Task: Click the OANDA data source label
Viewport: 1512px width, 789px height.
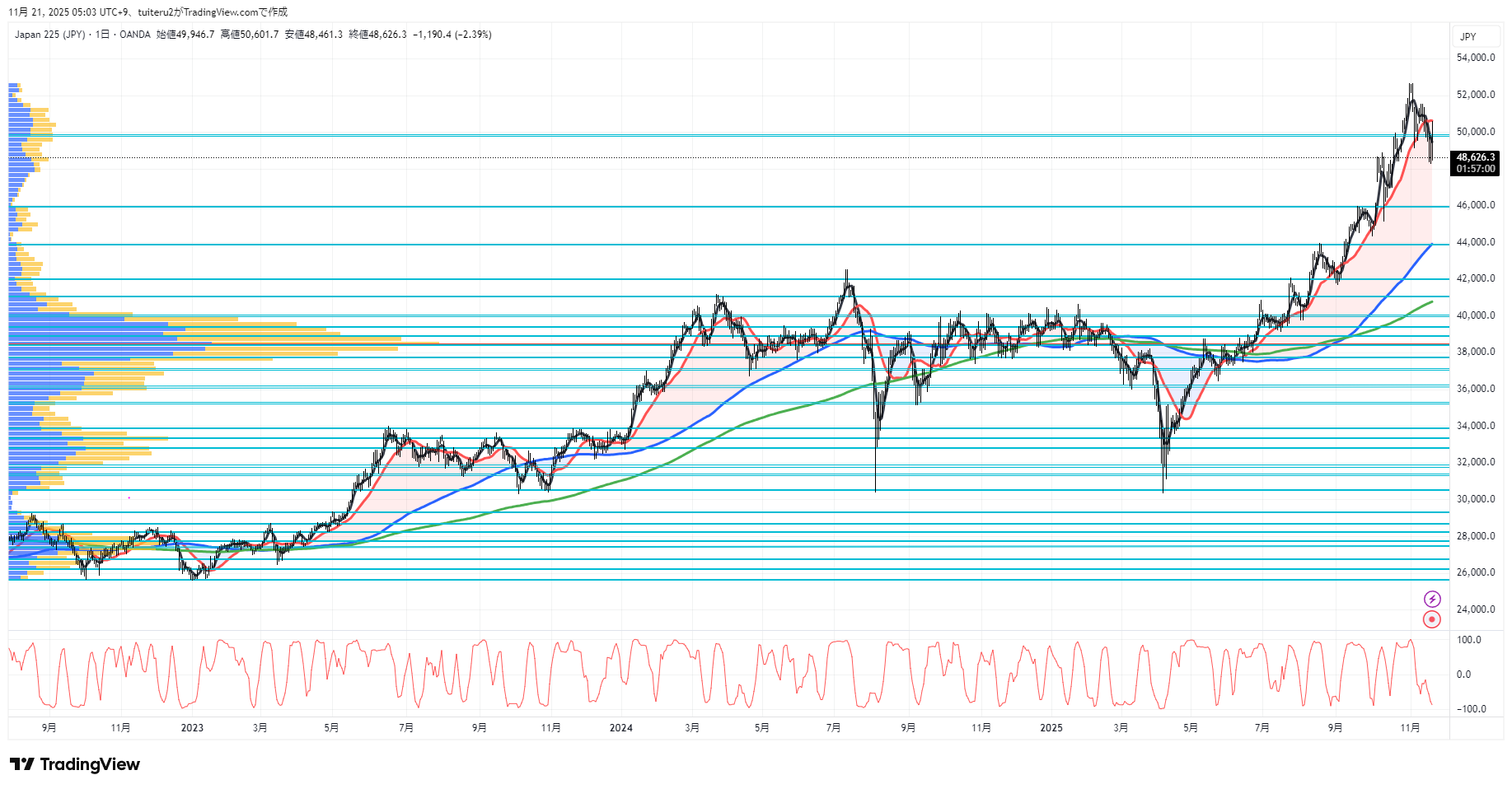Action: pyautogui.click(x=135, y=35)
